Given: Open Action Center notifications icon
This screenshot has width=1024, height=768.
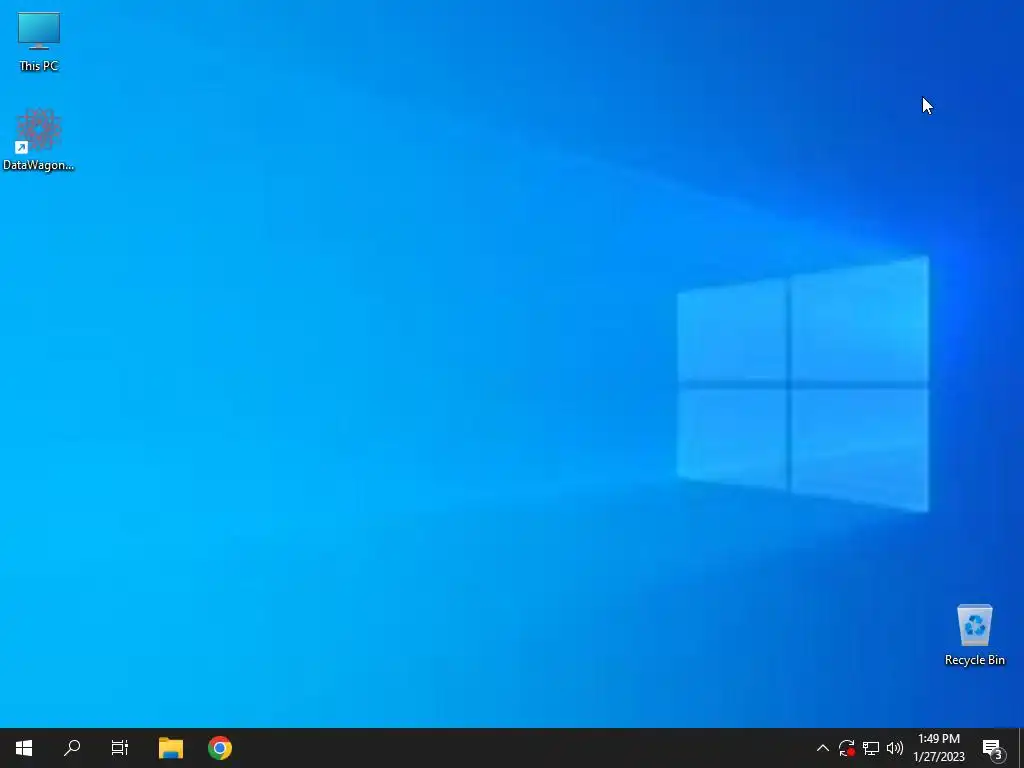Looking at the screenshot, I should point(993,748).
